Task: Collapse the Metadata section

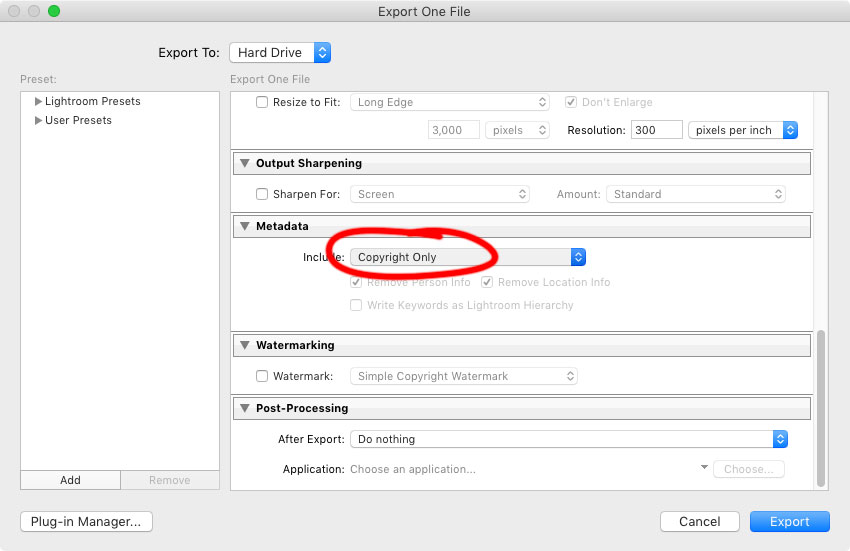Action: (245, 226)
